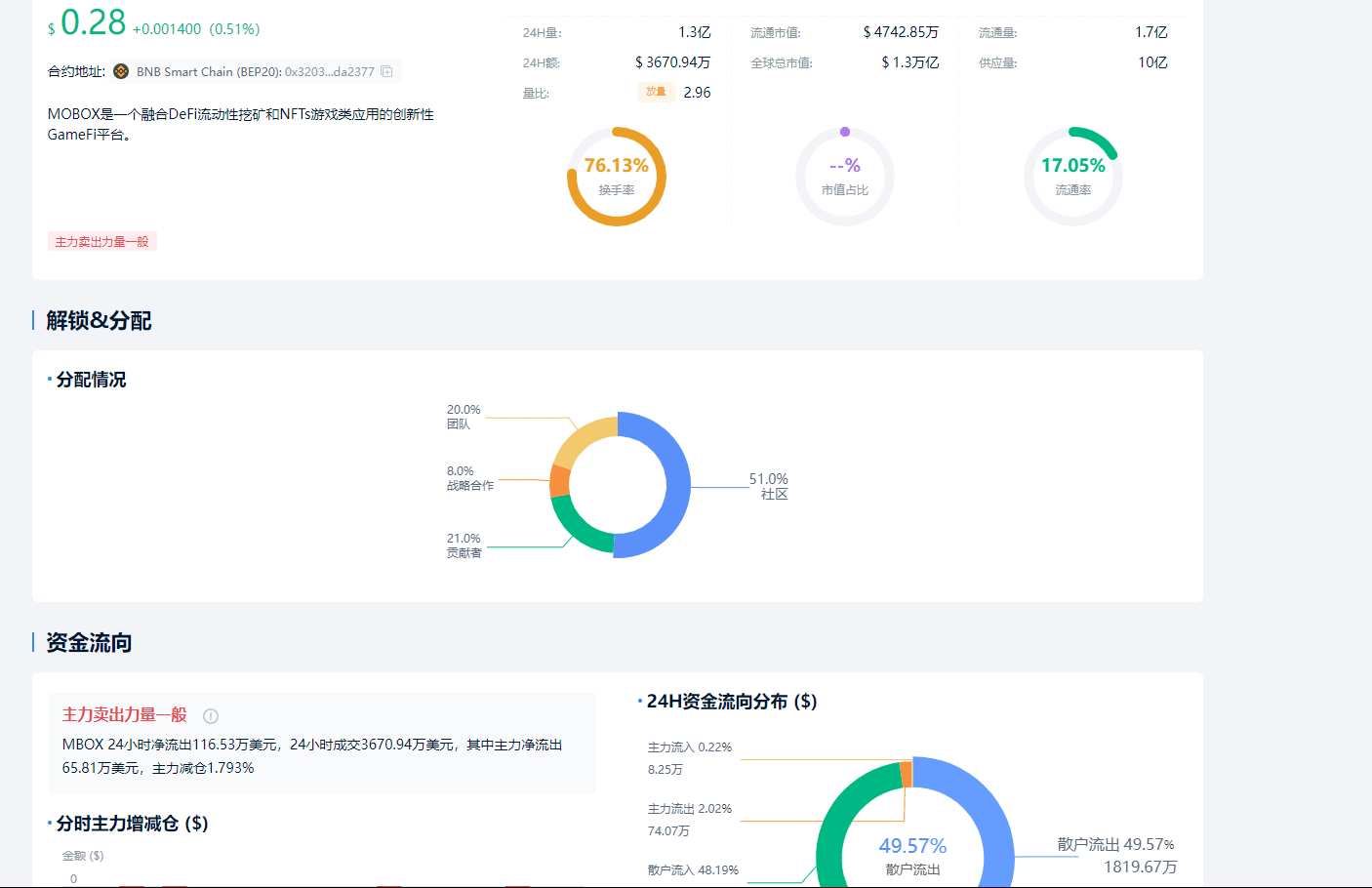The image size is (1372, 888).
Task: Click the 76.13% turnover rate ring
Action: [617, 177]
